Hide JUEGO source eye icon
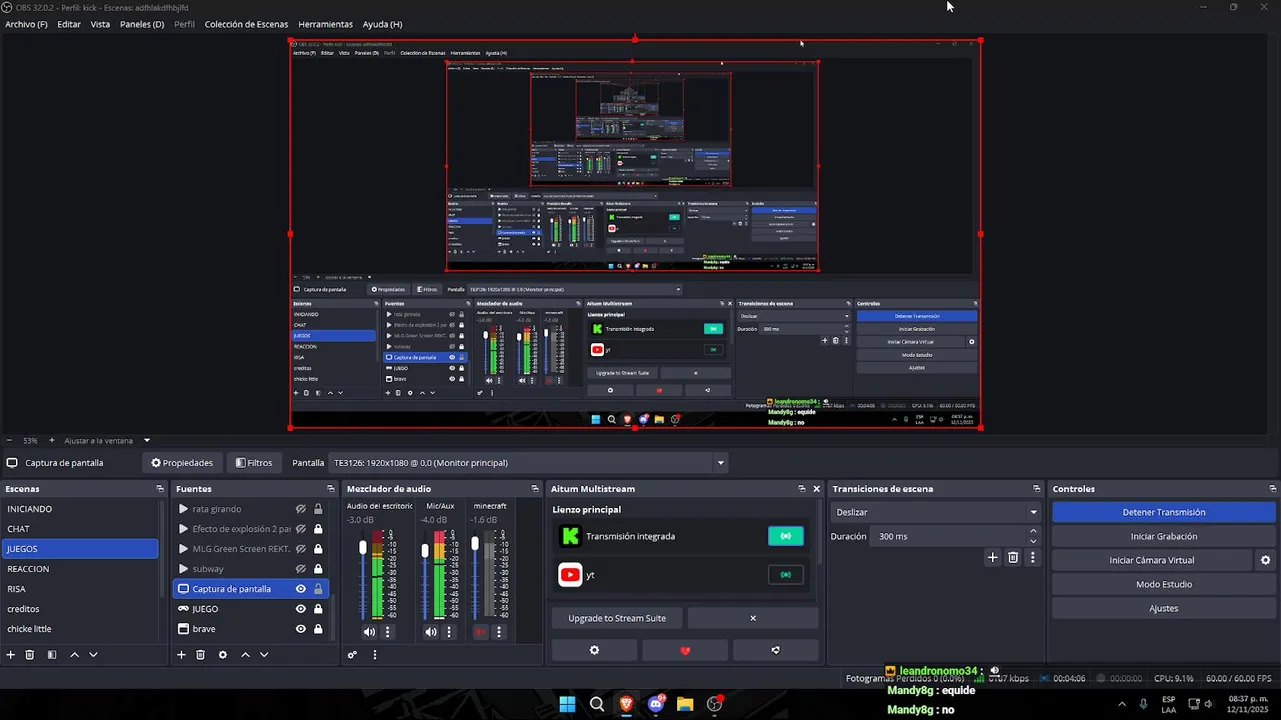The image size is (1281, 720). point(300,609)
